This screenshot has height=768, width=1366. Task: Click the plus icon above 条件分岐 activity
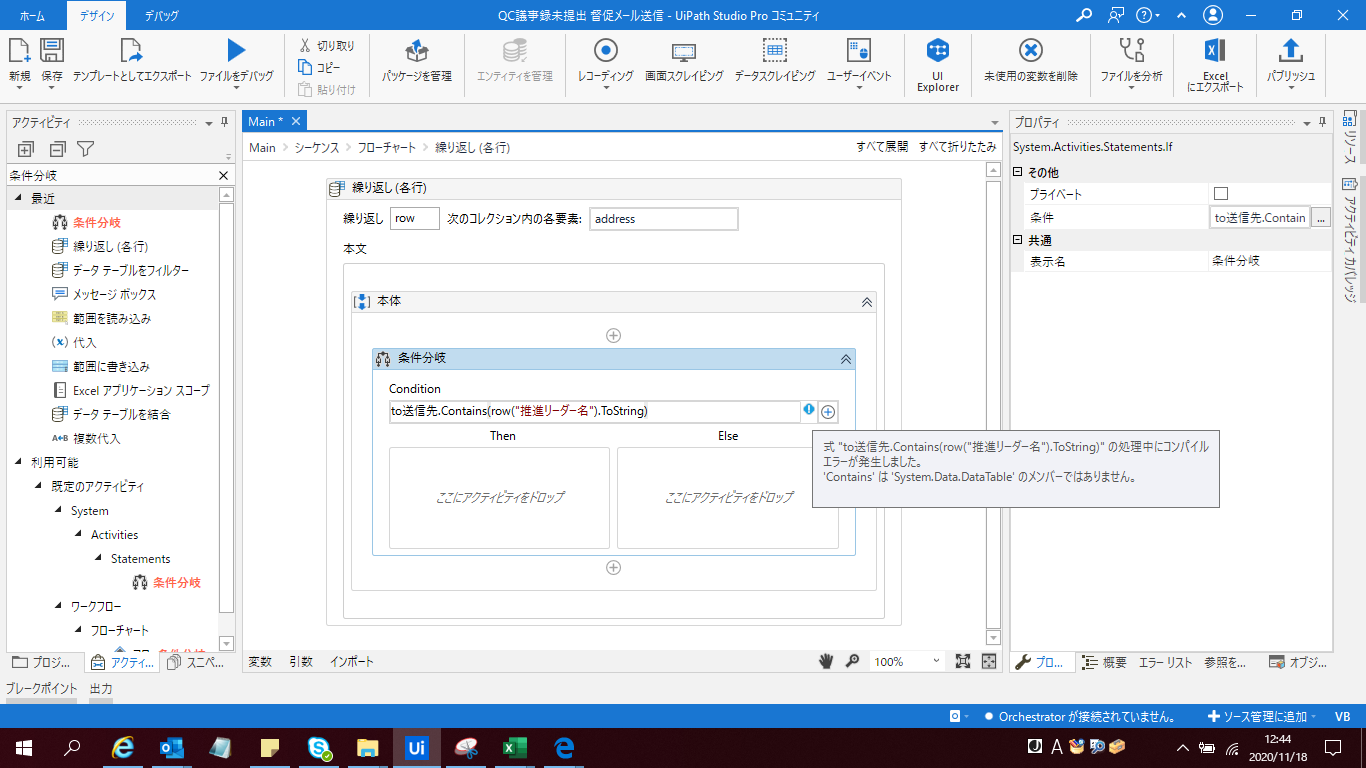point(614,336)
